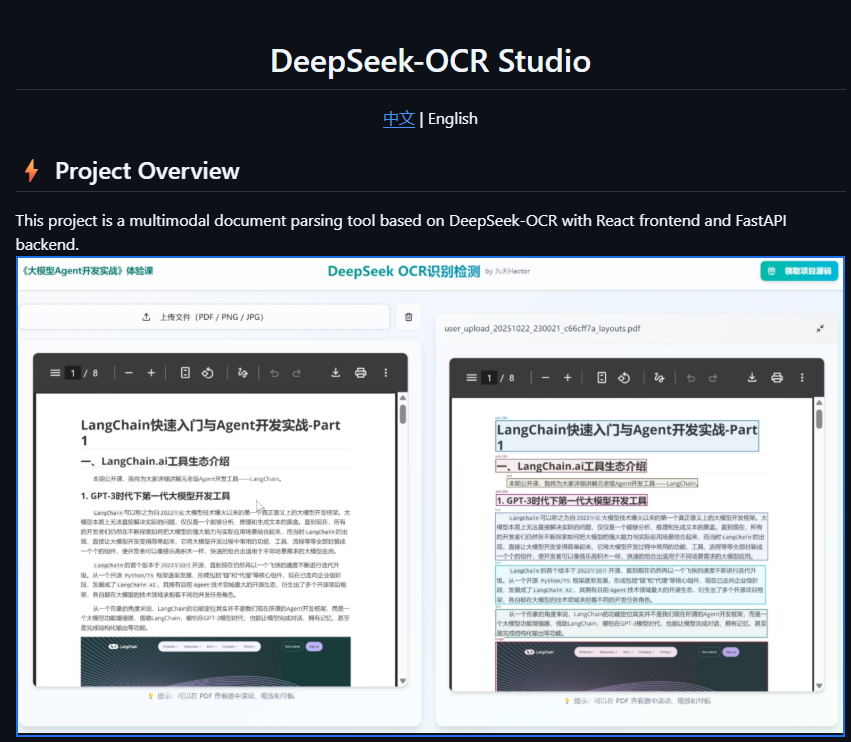Viewport: 851px width, 742px height.
Task: Click zoom in plus in right PDF toolbar
Action: tap(568, 378)
